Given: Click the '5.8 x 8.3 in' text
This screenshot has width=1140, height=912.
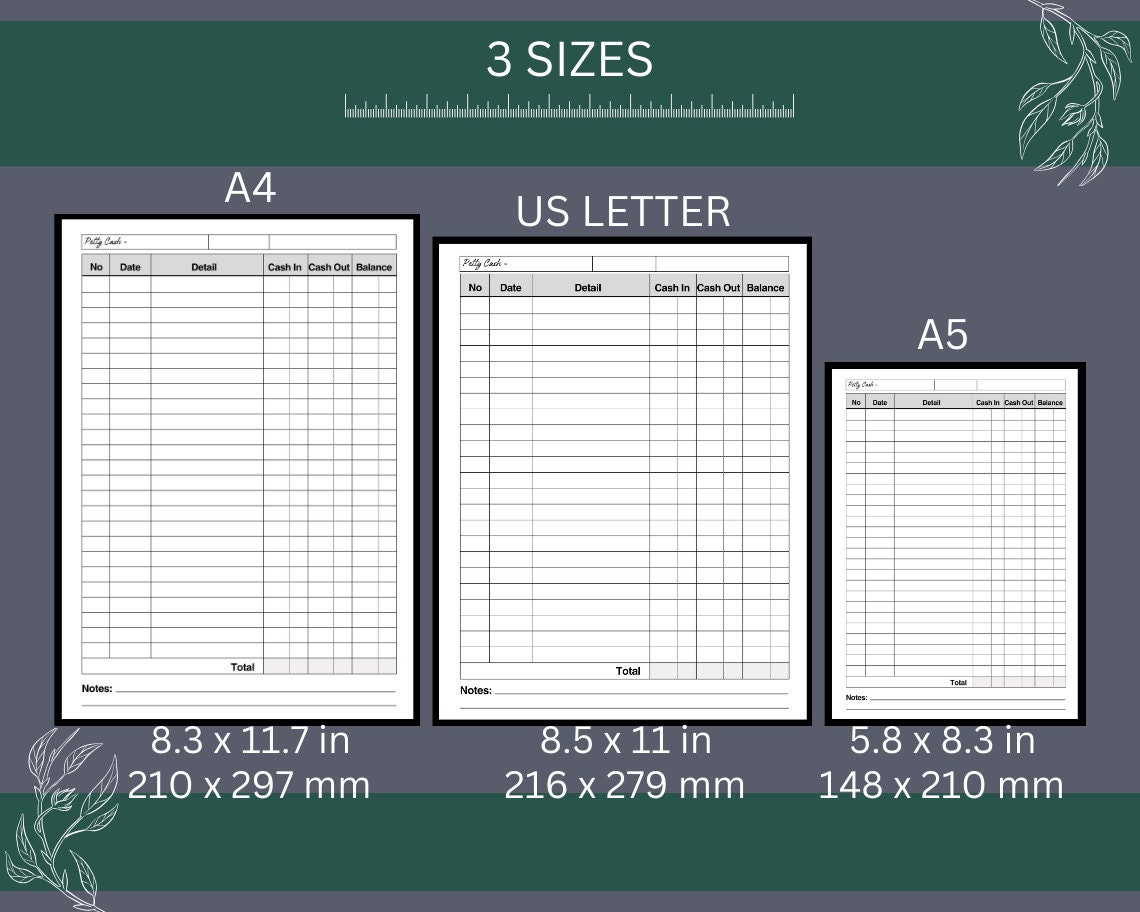Looking at the screenshot, I should pyautogui.click(x=942, y=740).
